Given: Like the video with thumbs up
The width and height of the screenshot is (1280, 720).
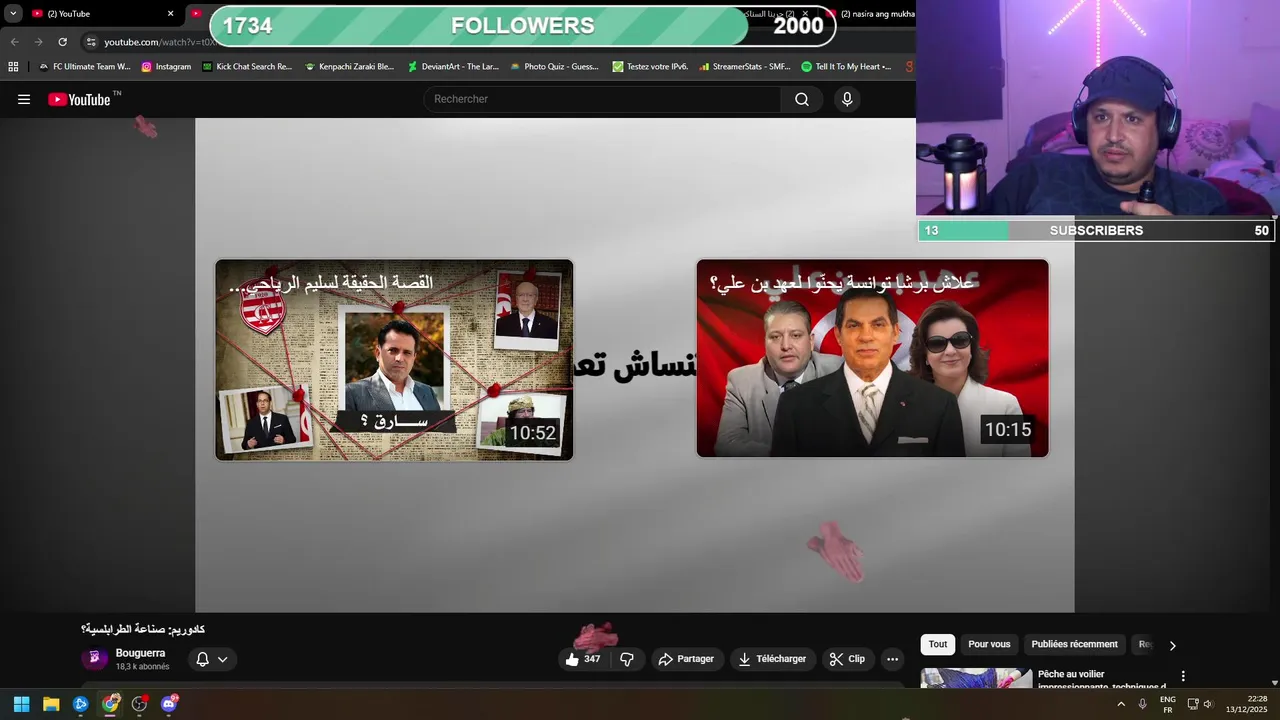Looking at the screenshot, I should [x=584, y=659].
